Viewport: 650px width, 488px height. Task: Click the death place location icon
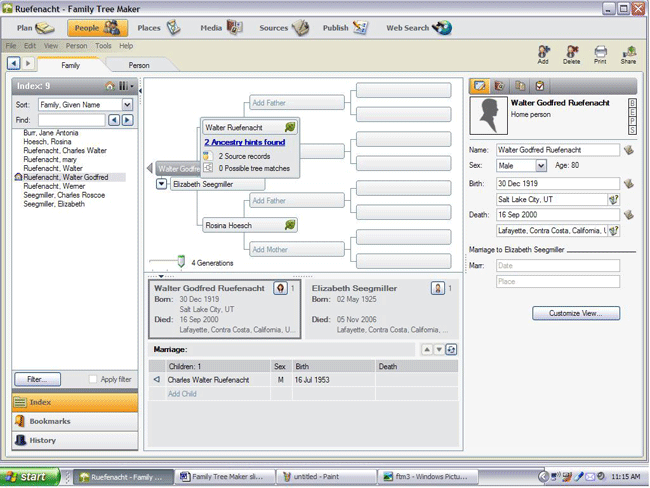[x=614, y=231]
